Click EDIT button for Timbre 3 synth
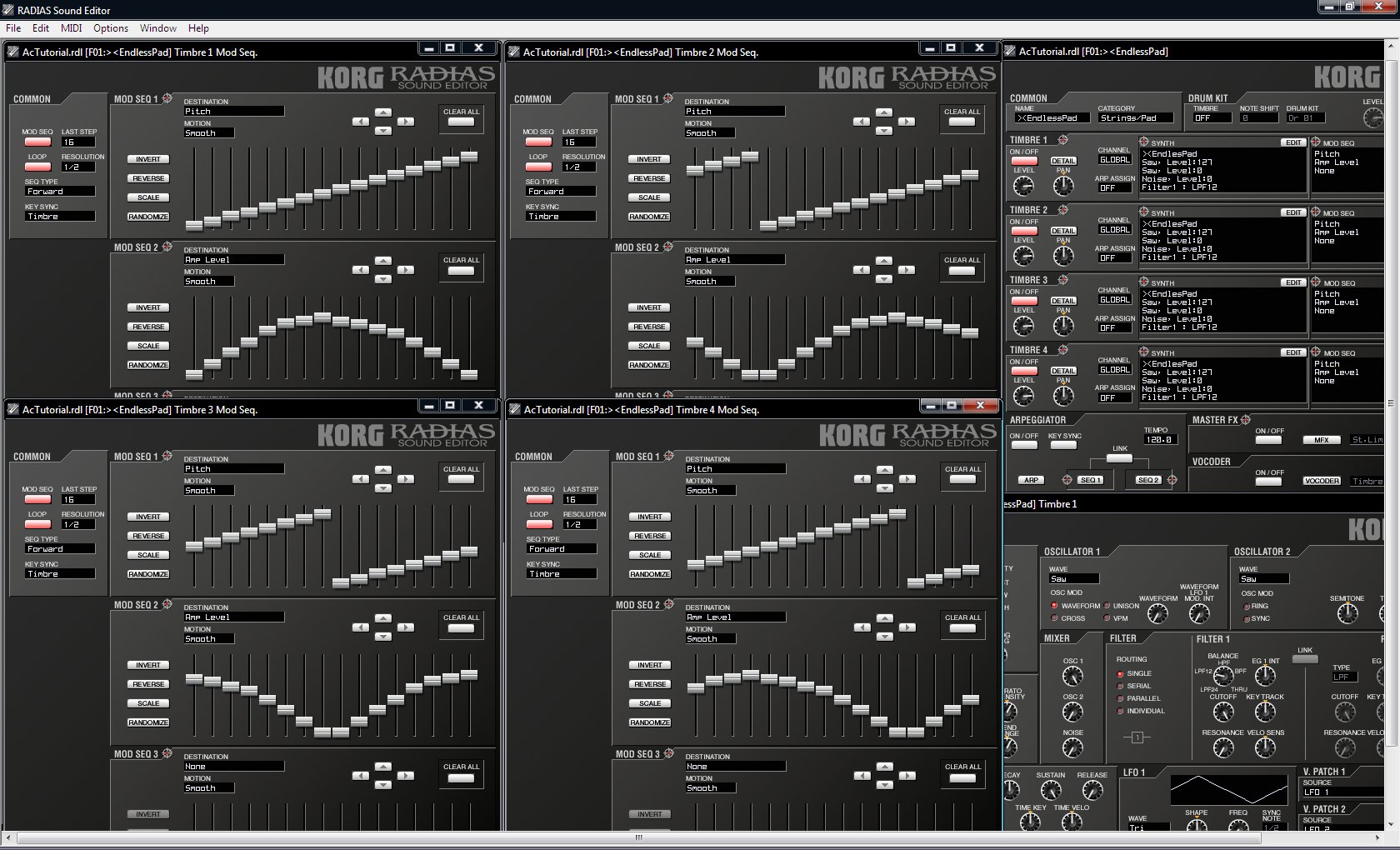This screenshot has width=1400, height=850. 1293,282
